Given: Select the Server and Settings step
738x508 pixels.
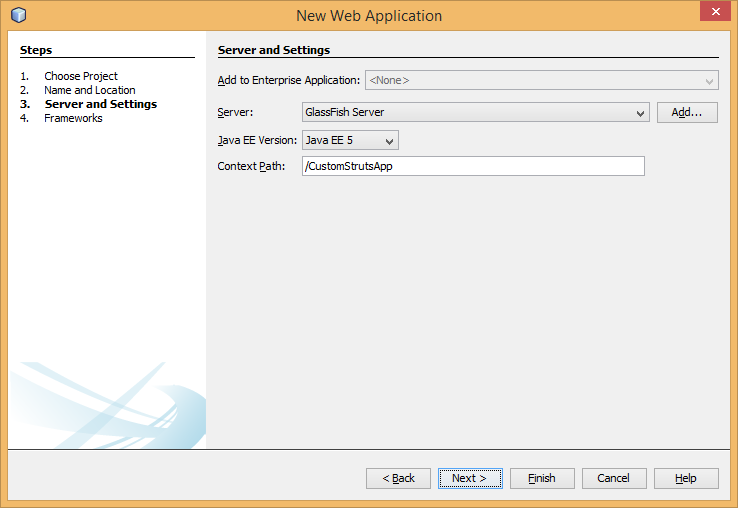Looking at the screenshot, I should 101,104.
